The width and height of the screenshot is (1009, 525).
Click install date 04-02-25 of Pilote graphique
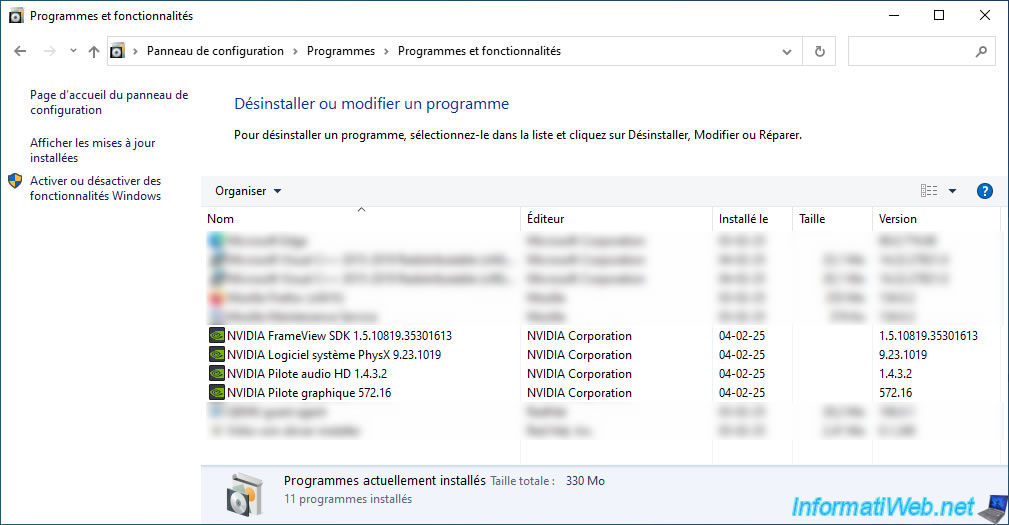[742, 392]
